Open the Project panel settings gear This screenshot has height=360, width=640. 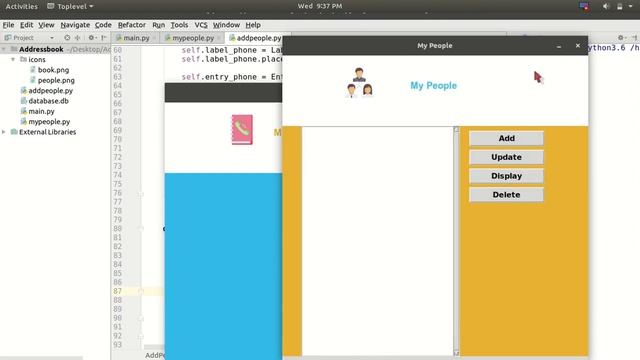coord(92,38)
